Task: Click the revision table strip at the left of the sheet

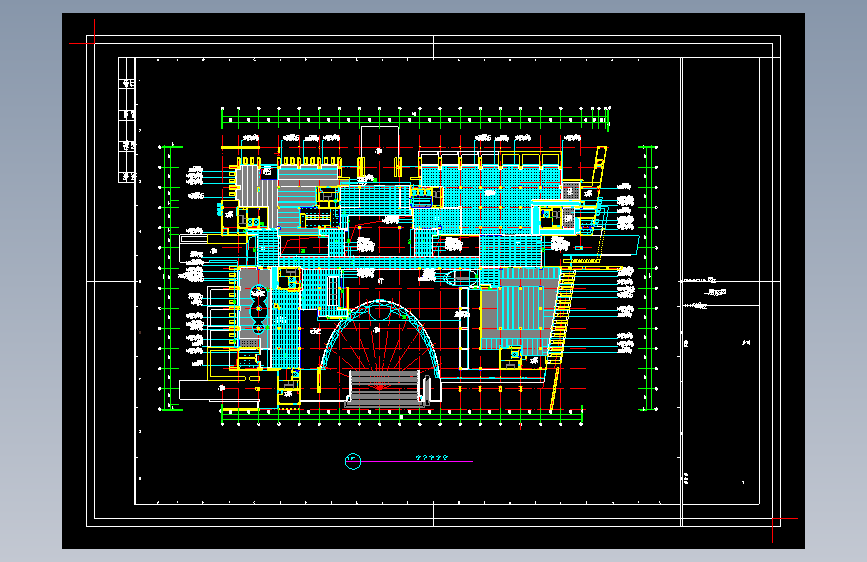Action: pos(127,120)
